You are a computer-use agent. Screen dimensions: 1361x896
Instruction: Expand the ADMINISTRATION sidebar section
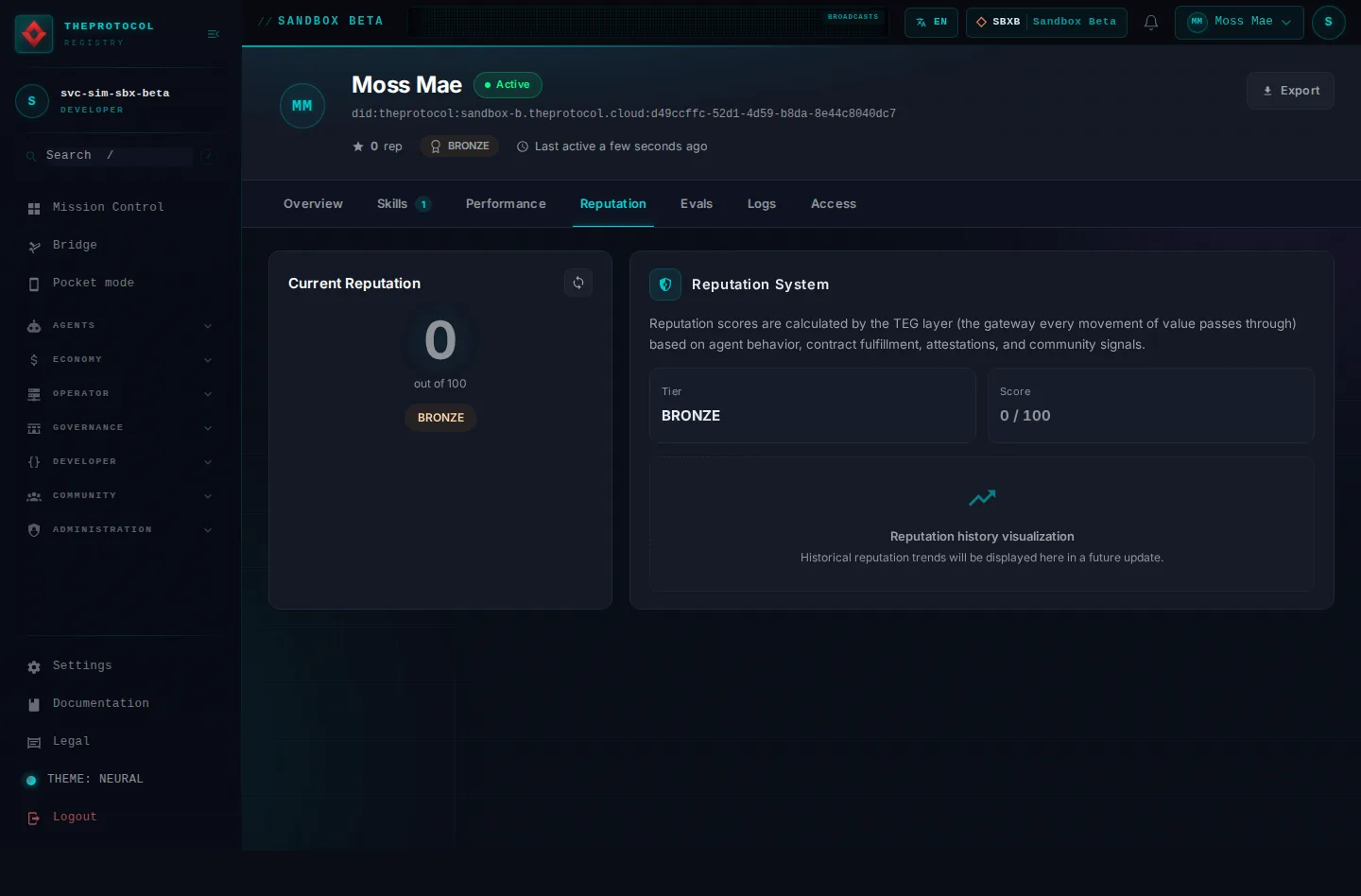coord(121,529)
